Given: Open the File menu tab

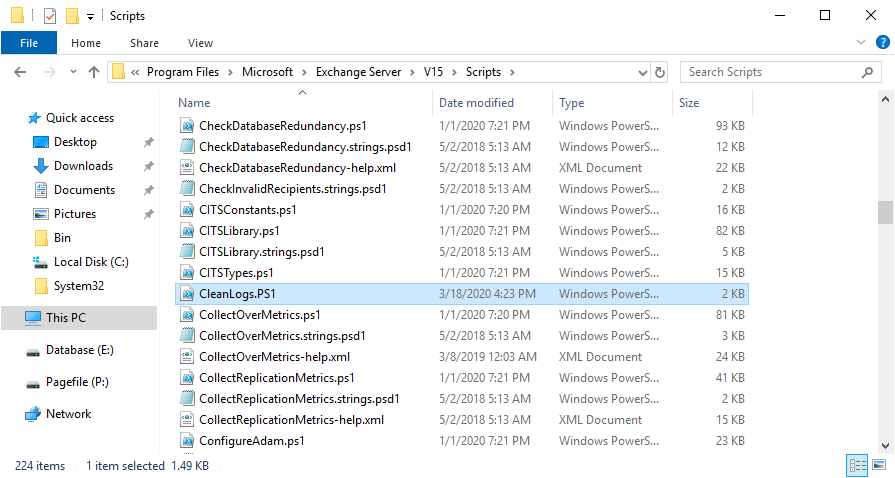Looking at the screenshot, I should [x=29, y=43].
